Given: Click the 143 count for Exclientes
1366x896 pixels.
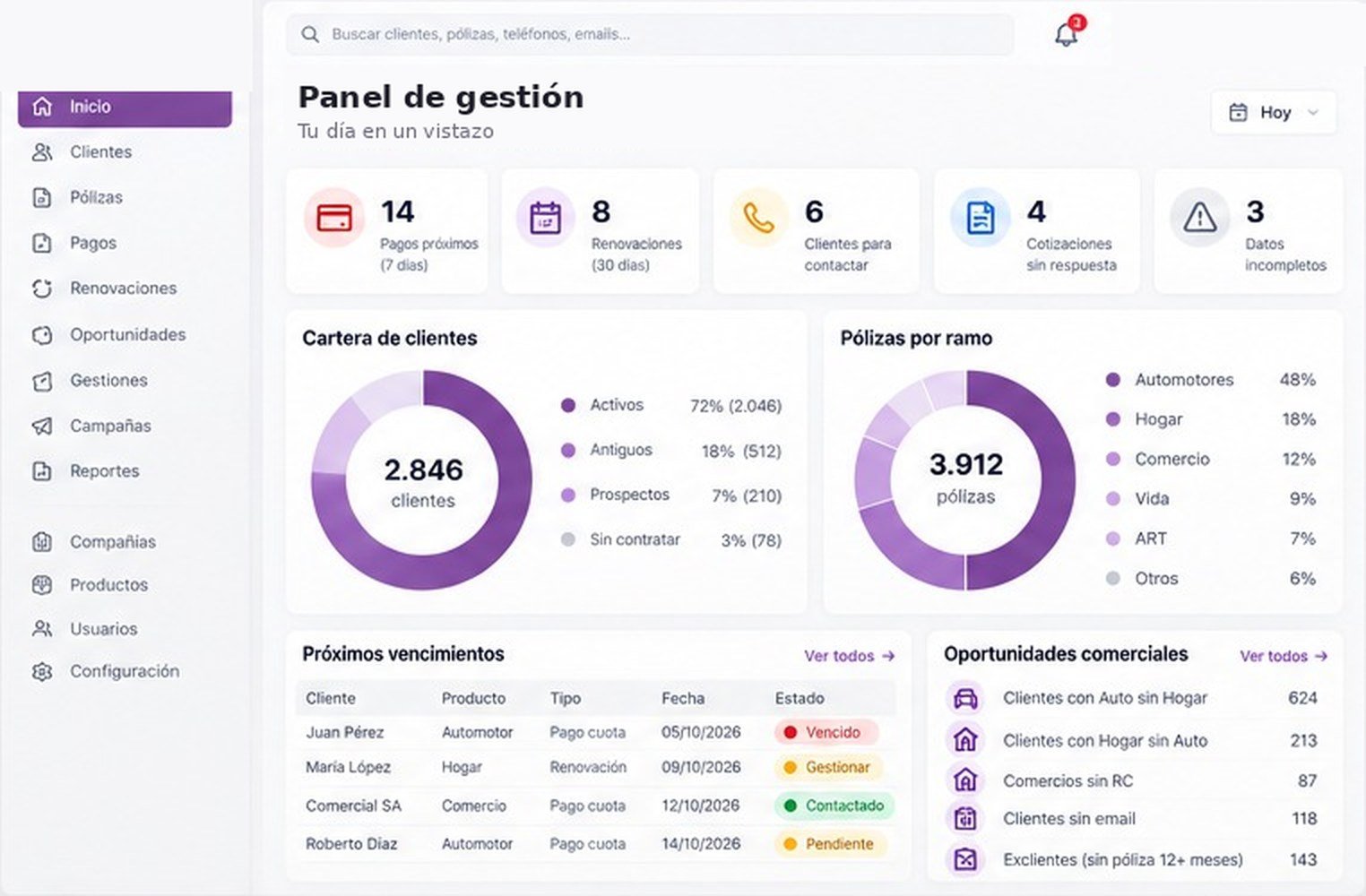Looking at the screenshot, I should point(1303,860).
